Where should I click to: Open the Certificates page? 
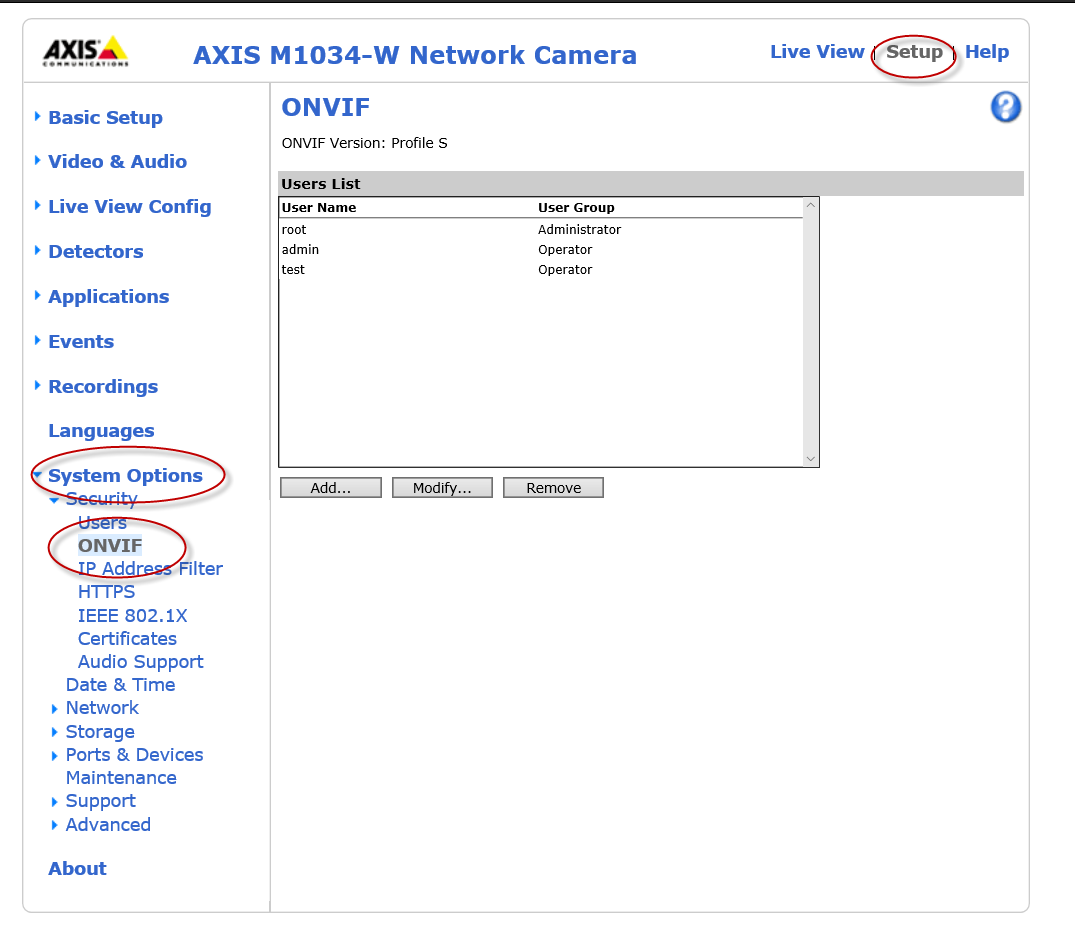pyautogui.click(x=127, y=638)
